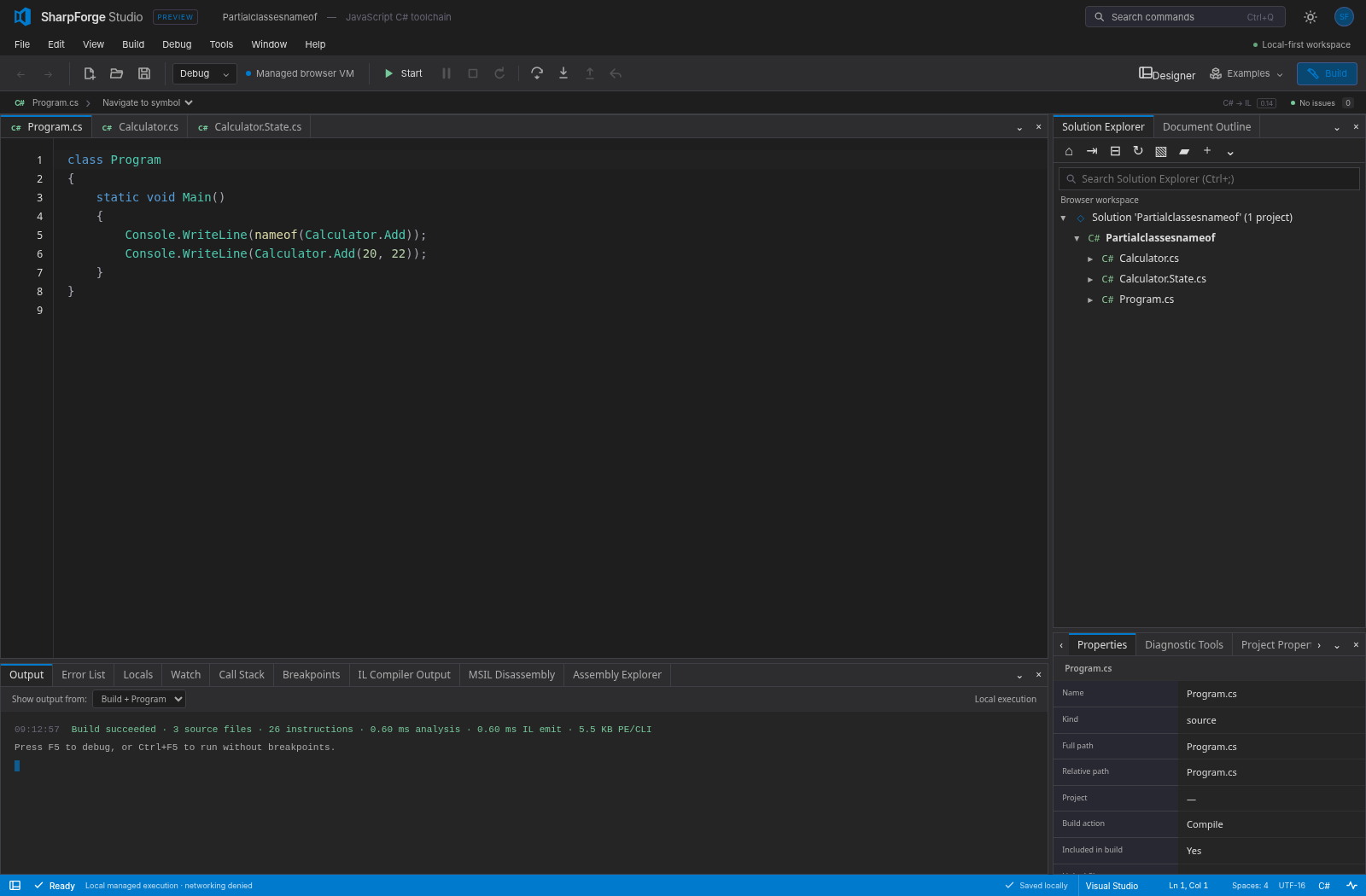Click the Step Into down-arrow icon
Image resolution: width=1366 pixels, height=896 pixels.
click(x=563, y=73)
